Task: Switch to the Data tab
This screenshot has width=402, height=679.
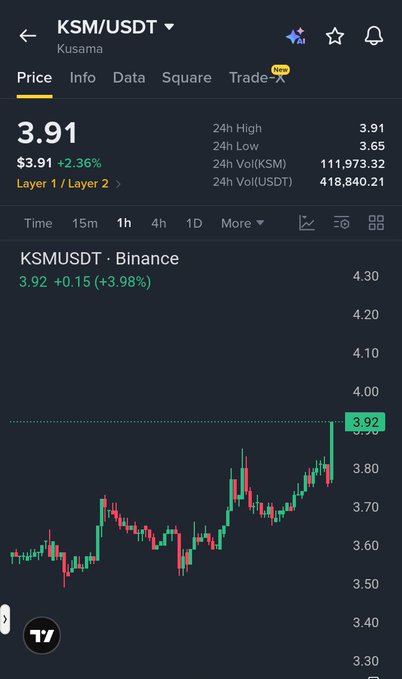Action: (x=129, y=78)
